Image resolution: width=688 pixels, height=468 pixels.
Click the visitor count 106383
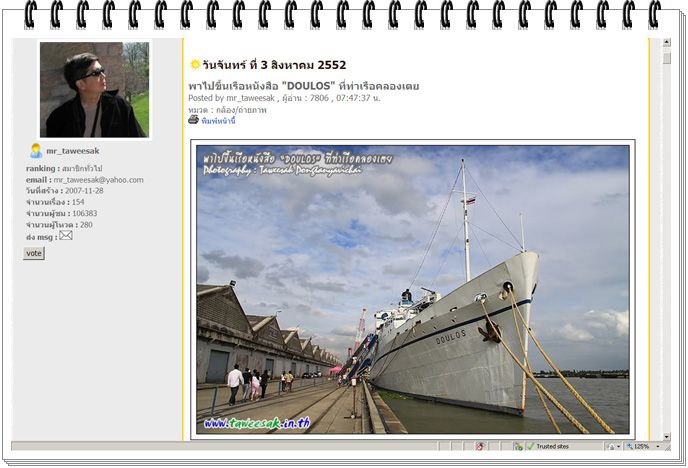click(x=85, y=214)
